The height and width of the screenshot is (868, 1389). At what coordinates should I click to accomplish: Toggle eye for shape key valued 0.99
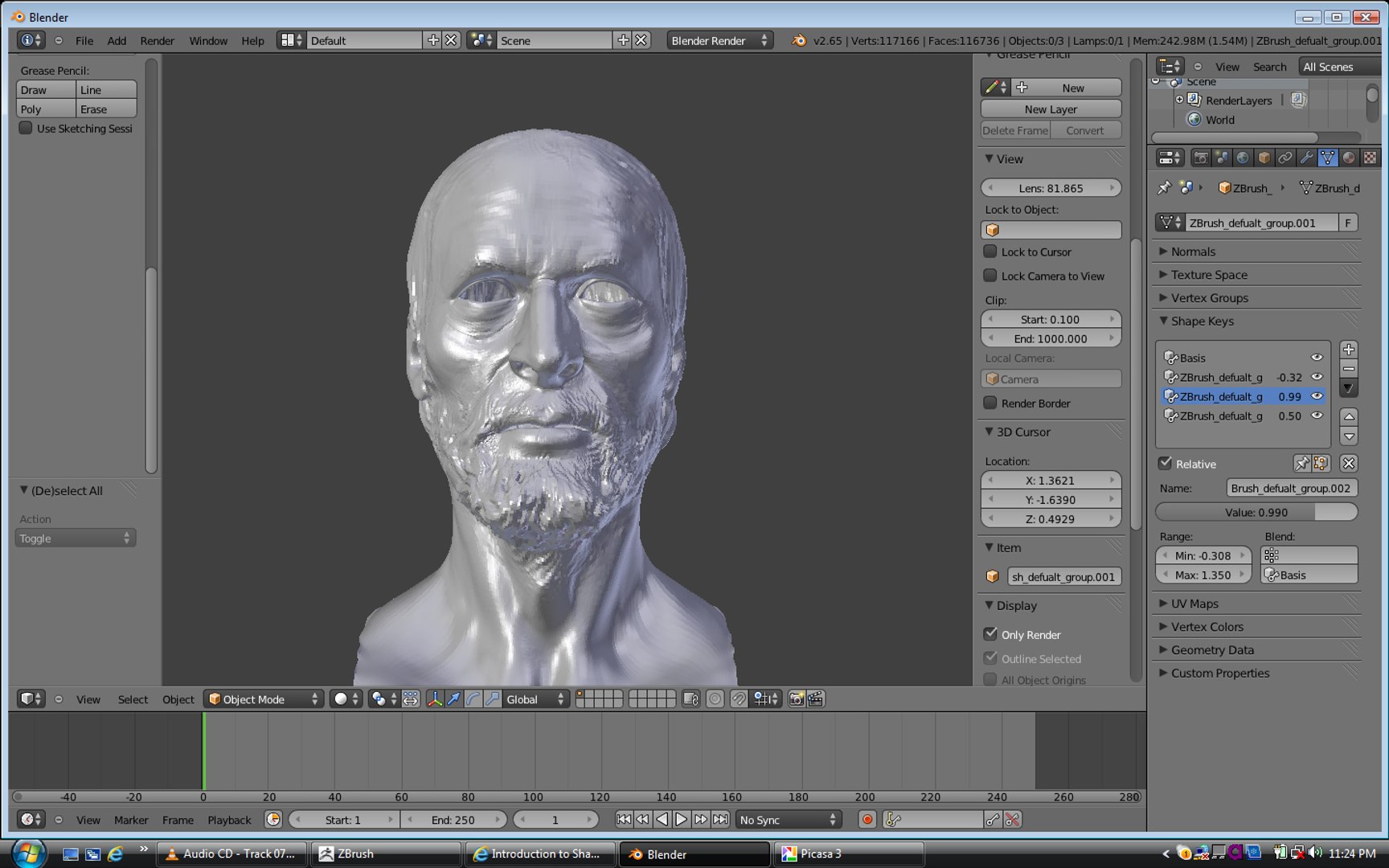click(x=1317, y=396)
